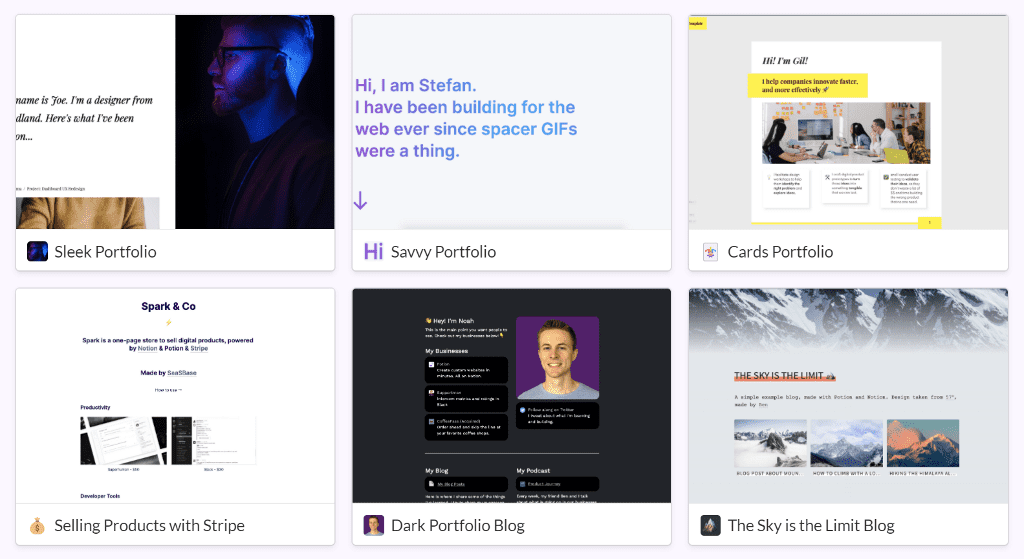1024x559 pixels.
Task: Choose the Dark Portfolio Blog title
Action: 457,525
